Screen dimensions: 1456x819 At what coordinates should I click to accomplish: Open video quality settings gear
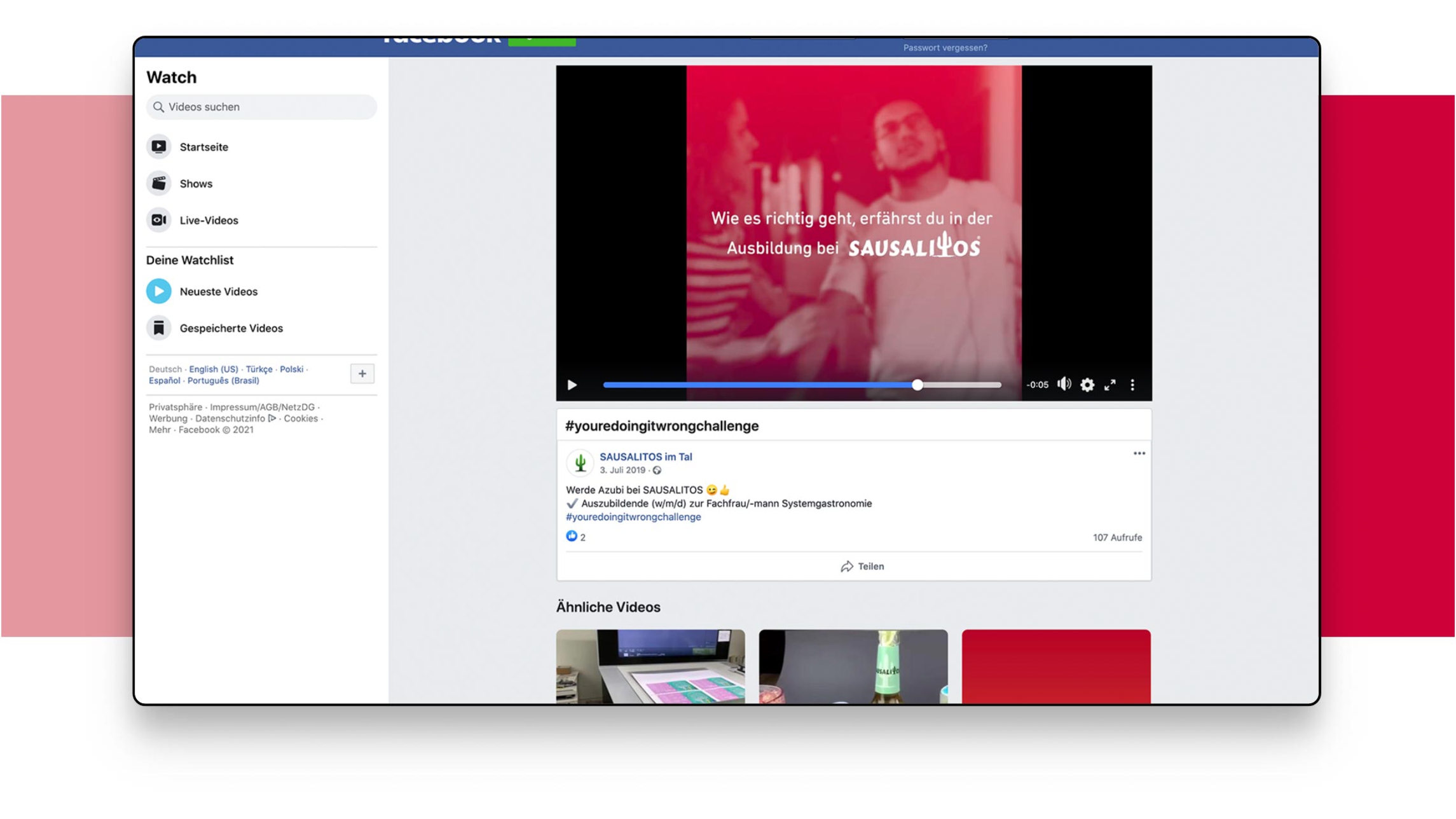(x=1087, y=385)
